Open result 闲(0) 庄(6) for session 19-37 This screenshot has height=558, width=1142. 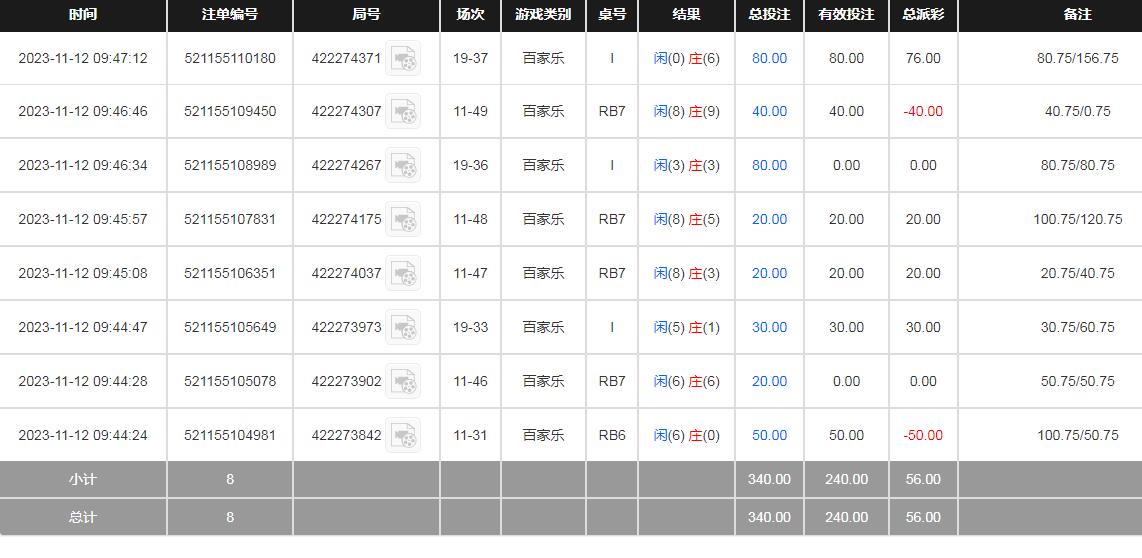click(x=686, y=59)
